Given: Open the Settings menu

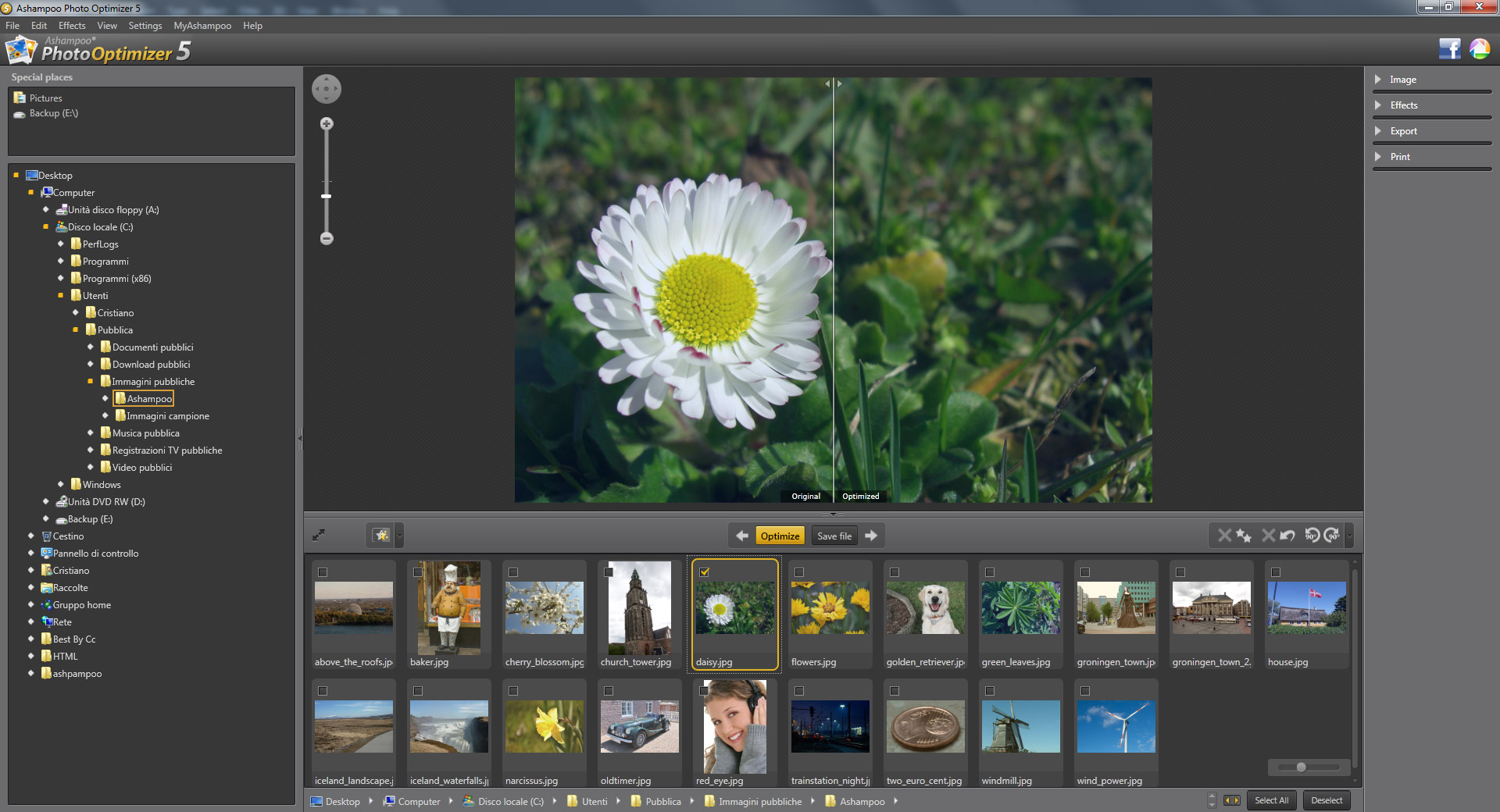Looking at the screenshot, I should [145, 26].
